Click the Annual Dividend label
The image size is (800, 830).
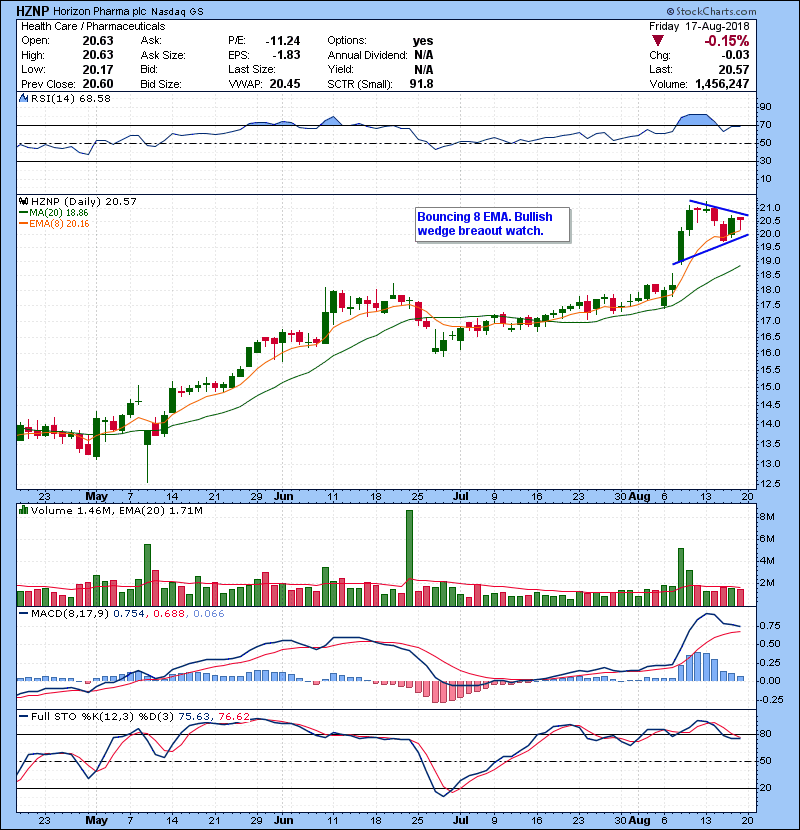[x=367, y=55]
